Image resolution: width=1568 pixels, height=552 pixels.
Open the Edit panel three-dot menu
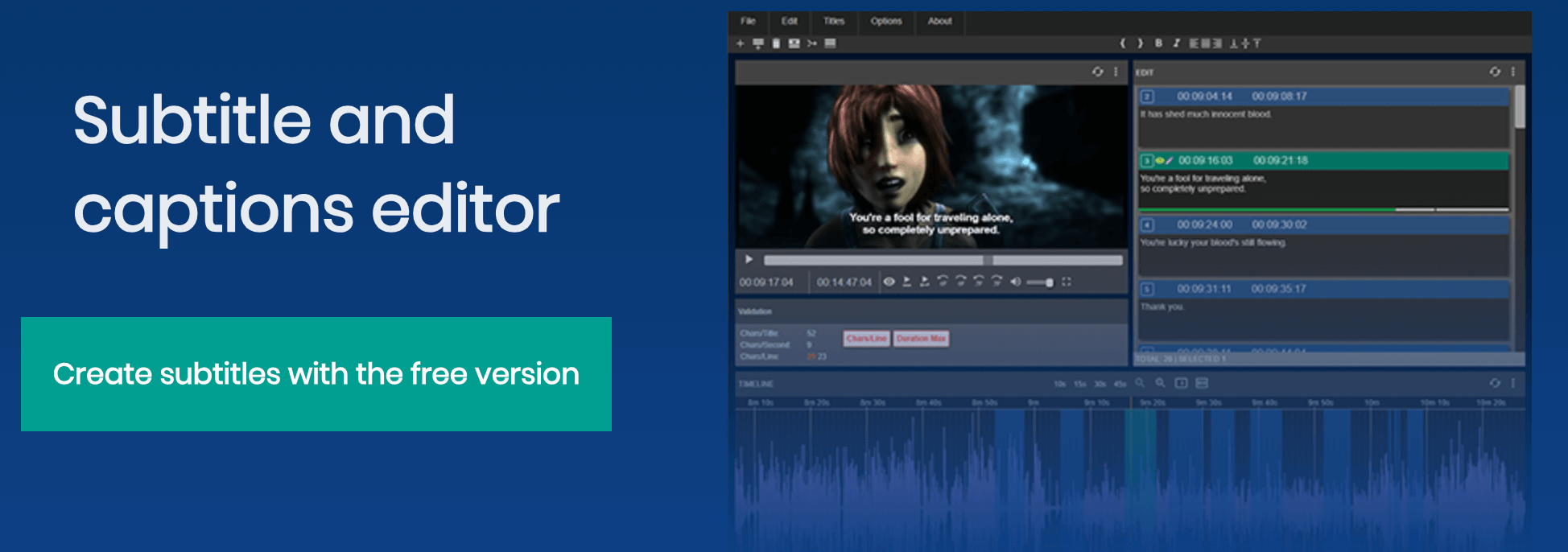point(1513,72)
